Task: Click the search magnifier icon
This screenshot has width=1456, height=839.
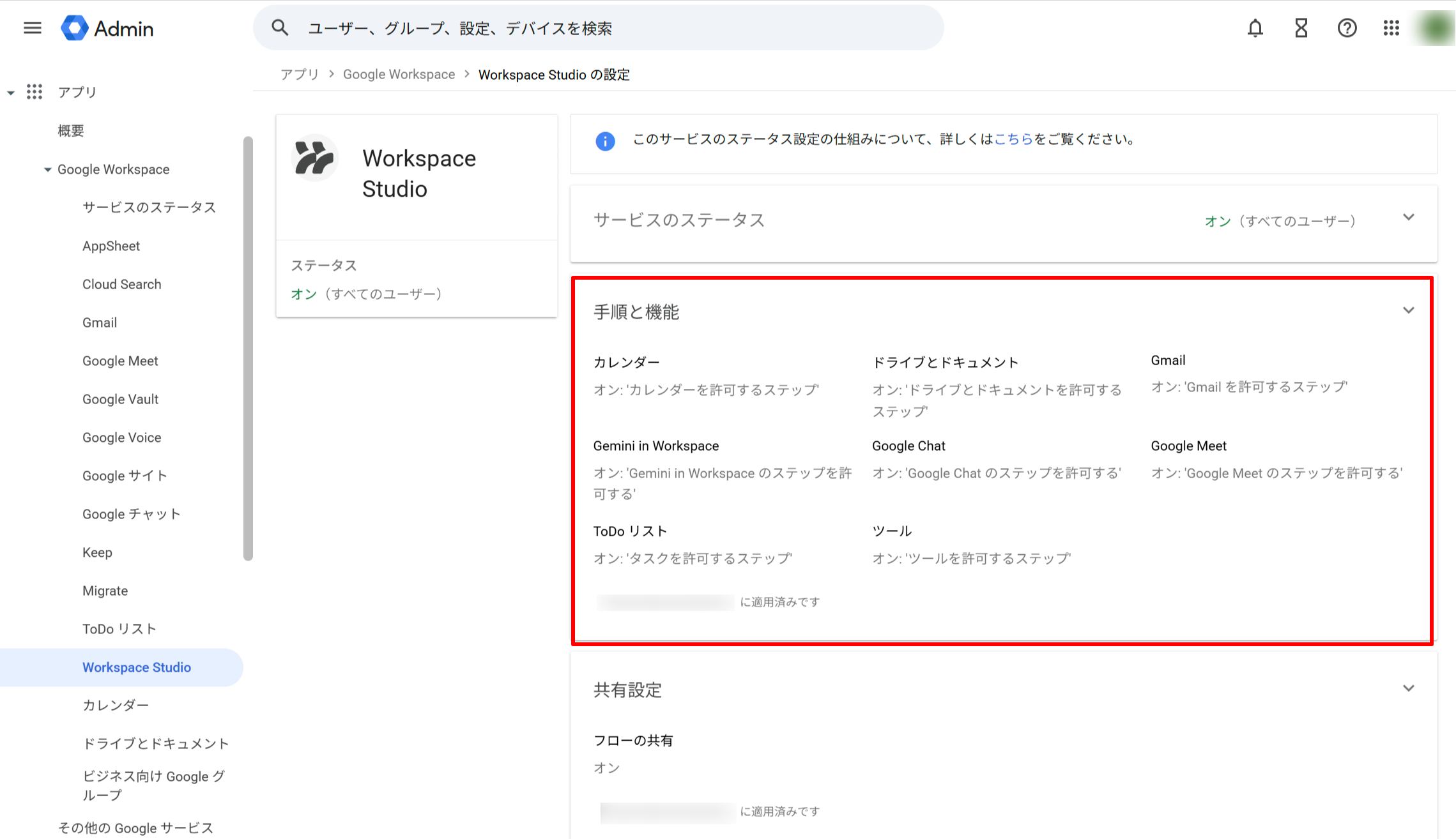Action: pos(280,27)
